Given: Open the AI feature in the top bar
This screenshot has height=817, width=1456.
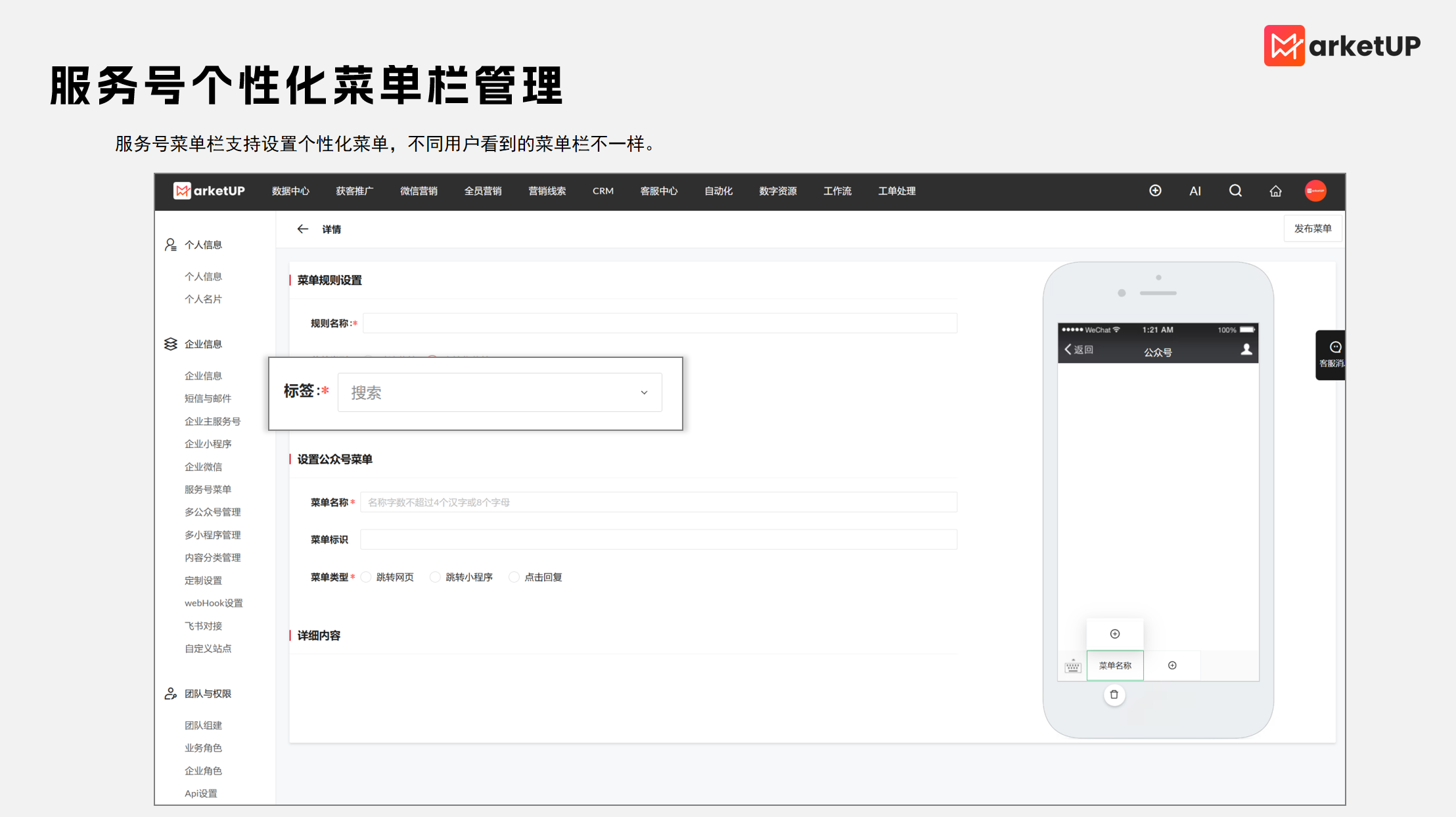Looking at the screenshot, I should click(x=1195, y=191).
